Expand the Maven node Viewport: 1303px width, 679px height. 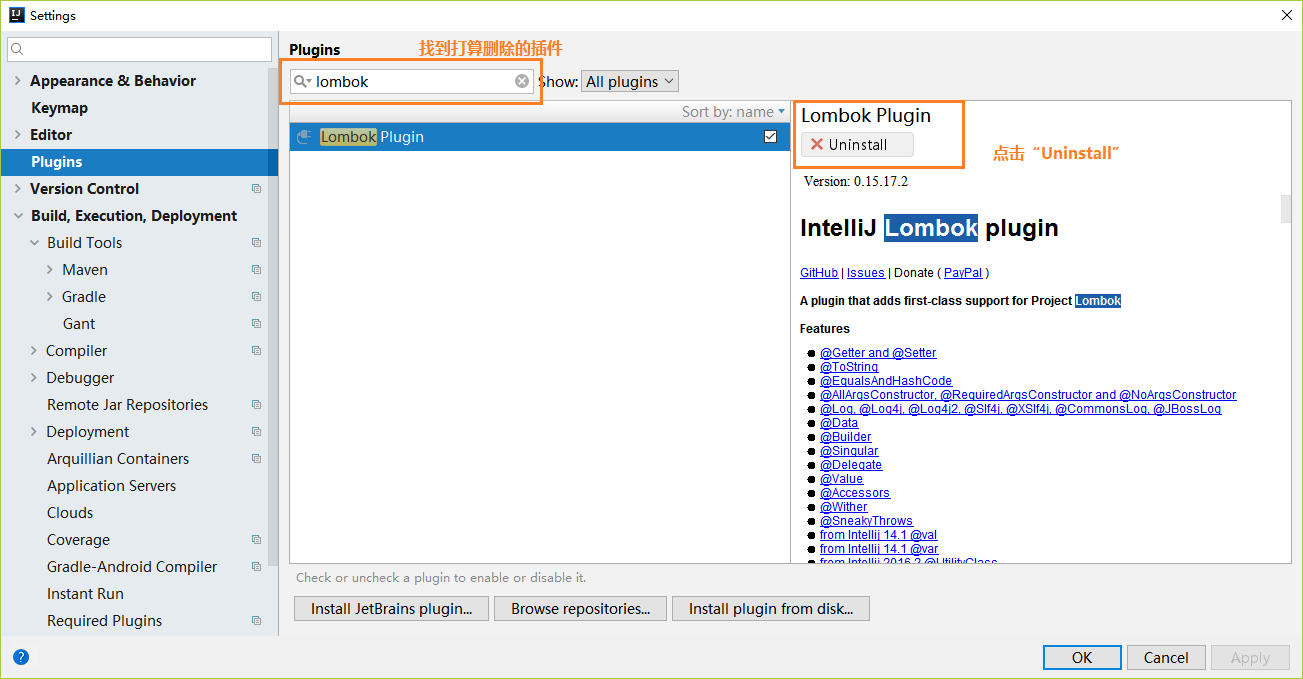pos(50,270)
